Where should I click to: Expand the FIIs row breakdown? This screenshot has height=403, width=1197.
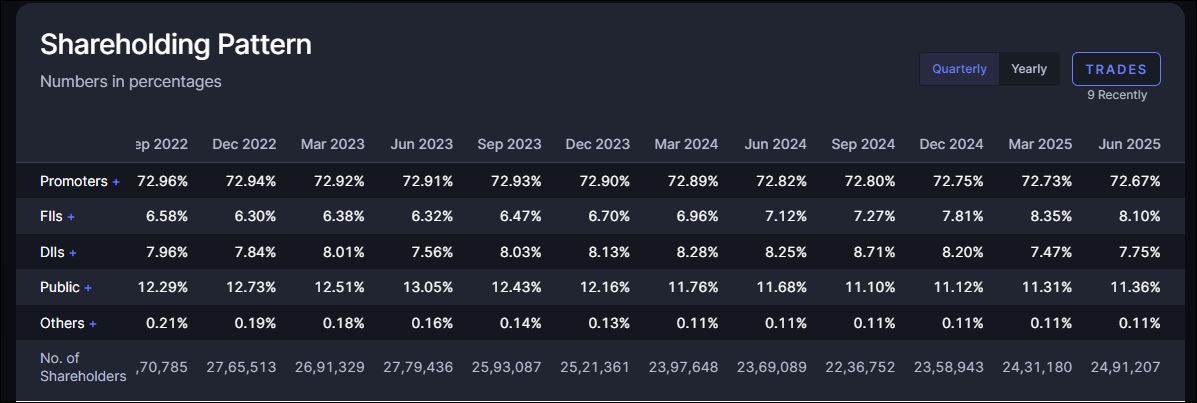pyautogui.click(x=71, y=217)
